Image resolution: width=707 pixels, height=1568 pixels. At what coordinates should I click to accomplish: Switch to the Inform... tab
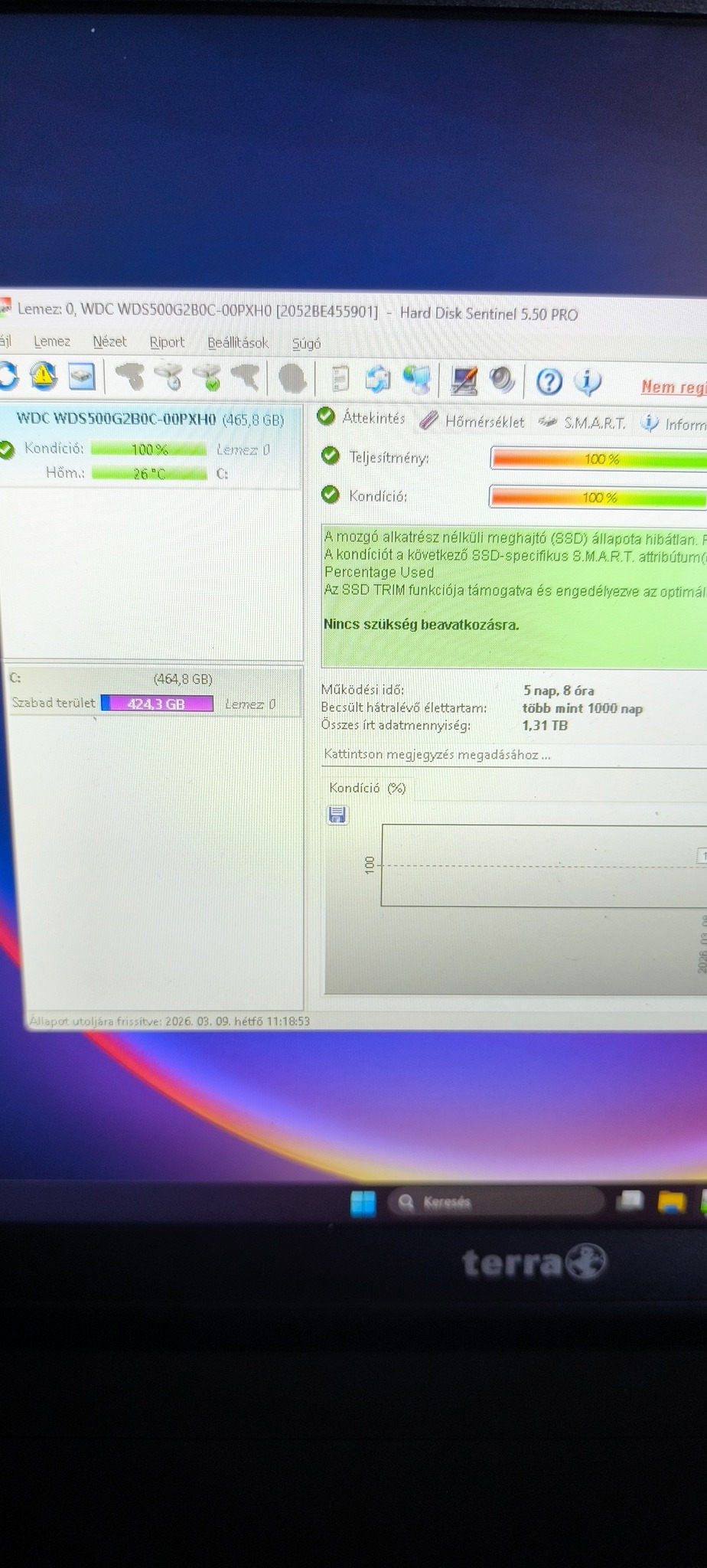pyautogui.click(x=673, y=423)
